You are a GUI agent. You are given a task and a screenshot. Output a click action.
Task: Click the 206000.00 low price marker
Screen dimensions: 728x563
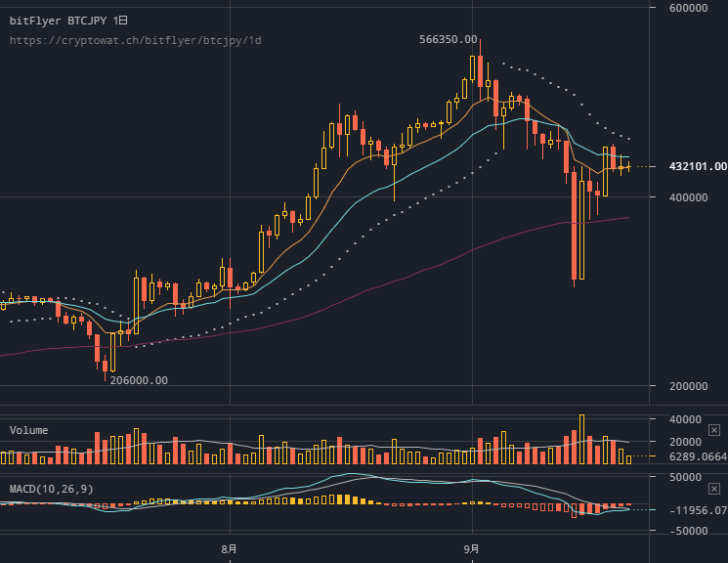point(138,380)
